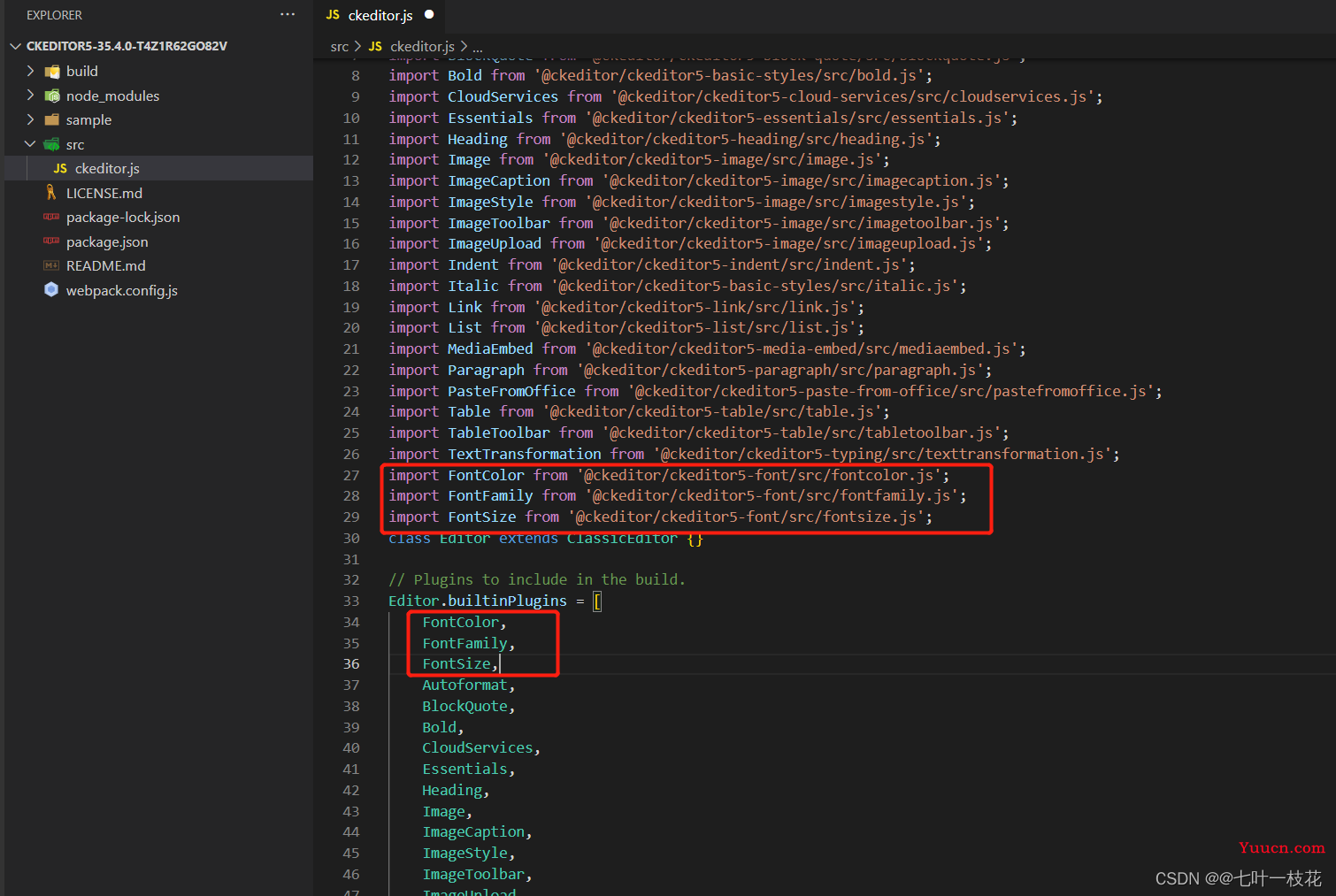Place cursor on FontSize import identifier

coord(481,517)
